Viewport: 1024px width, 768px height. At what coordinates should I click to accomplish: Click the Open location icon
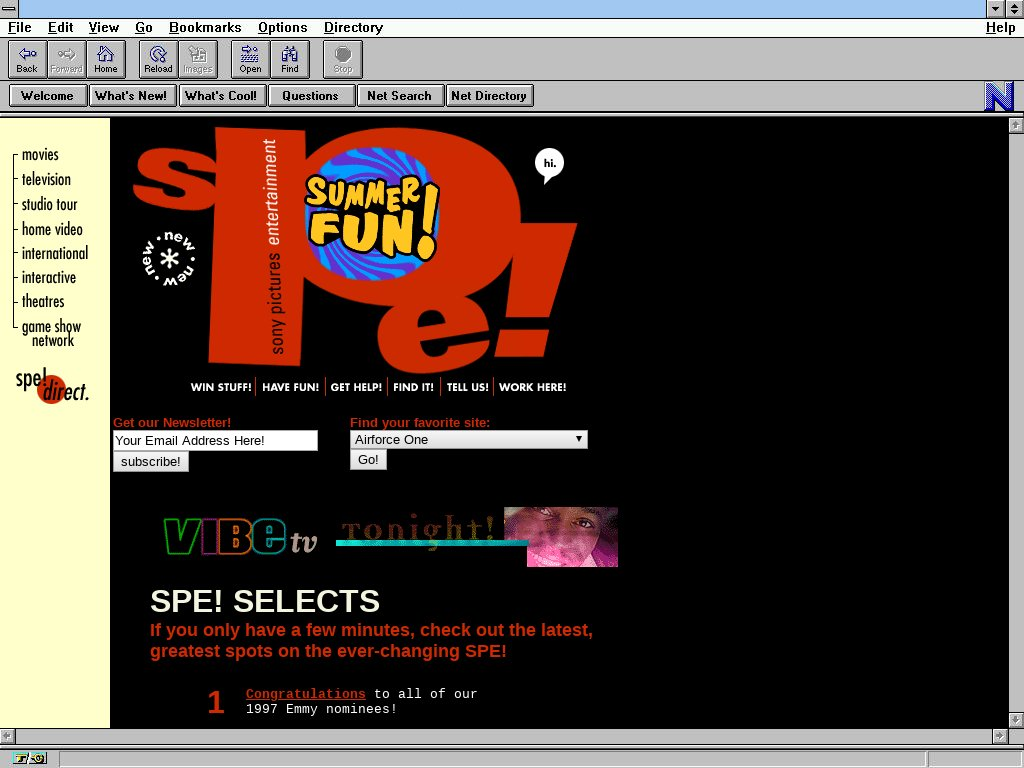coord(250,59)
